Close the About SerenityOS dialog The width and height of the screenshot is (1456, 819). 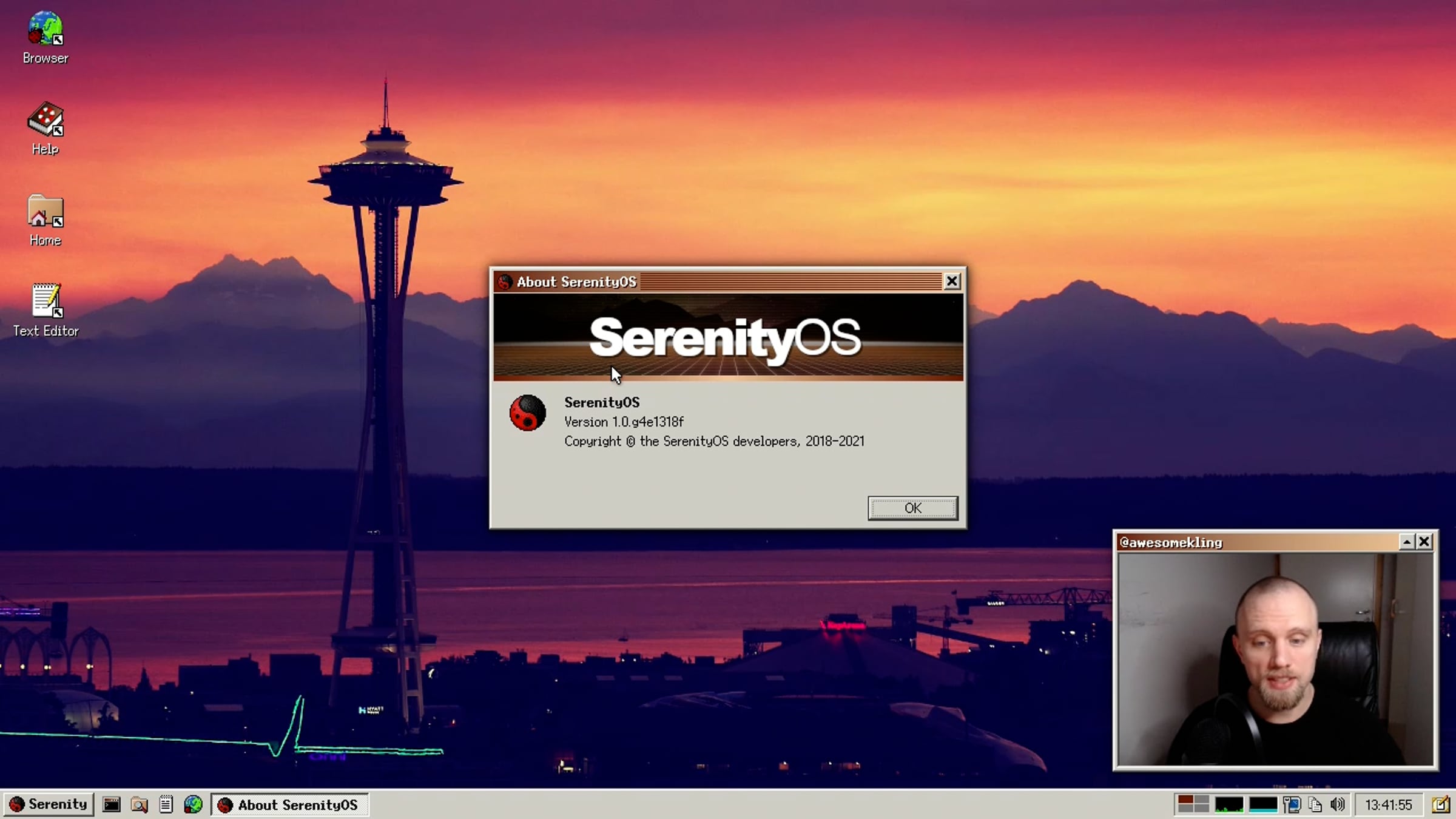coord(952,281)
